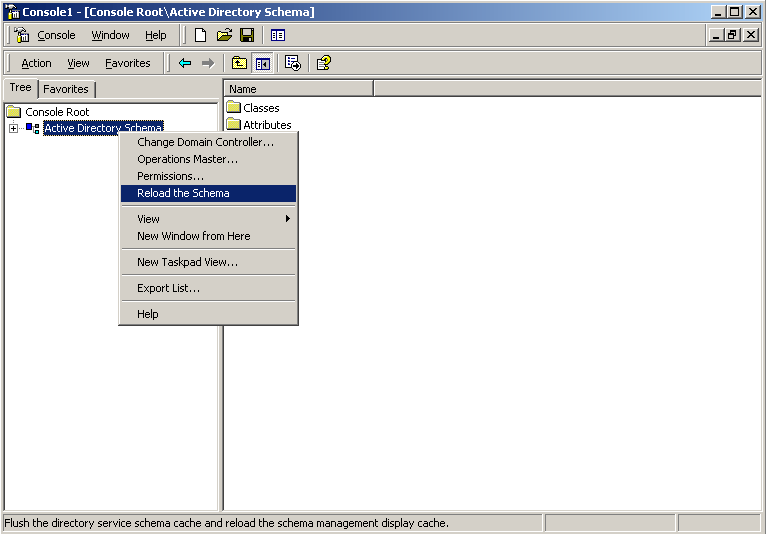
Task: Click the New console document icon
Action: [200, 35]
